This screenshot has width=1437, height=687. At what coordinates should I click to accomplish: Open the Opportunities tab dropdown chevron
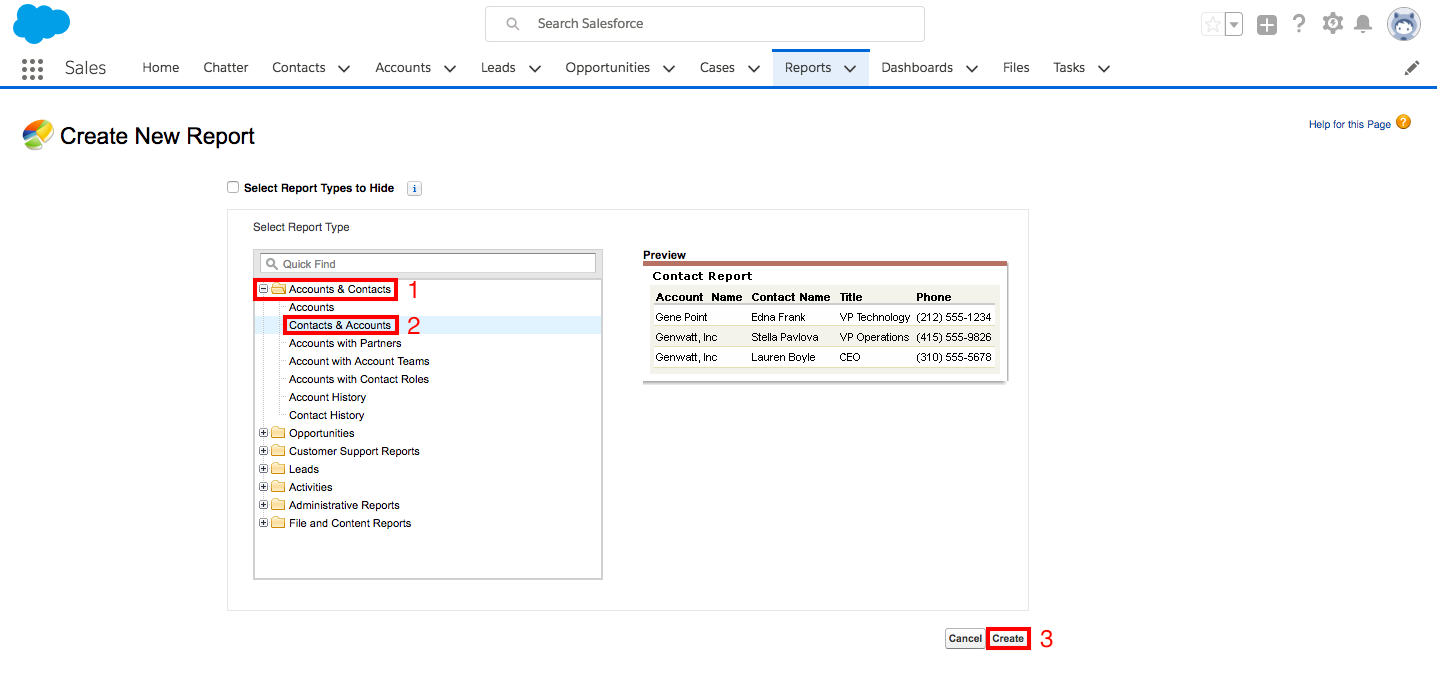click(669, 69)
